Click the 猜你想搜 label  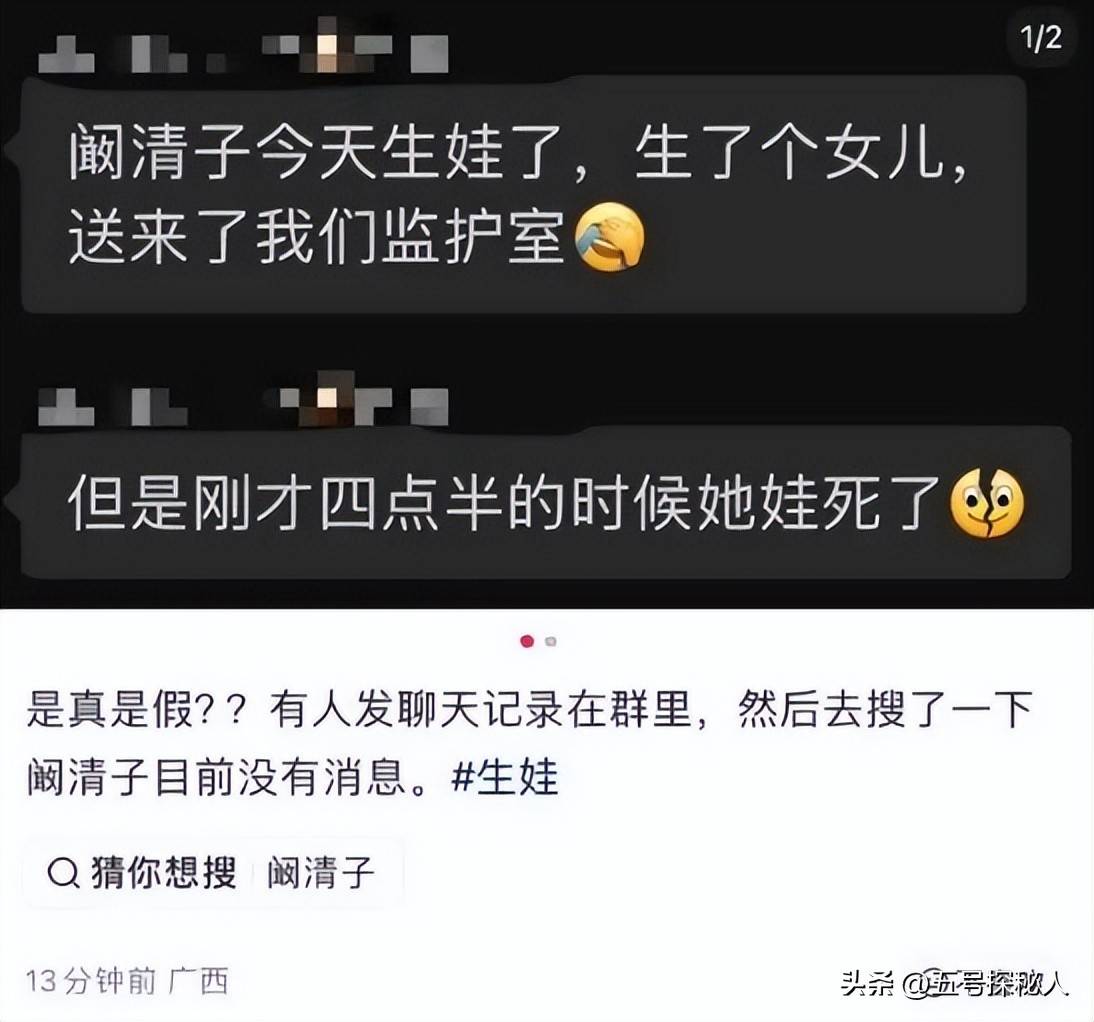(164, 873)
